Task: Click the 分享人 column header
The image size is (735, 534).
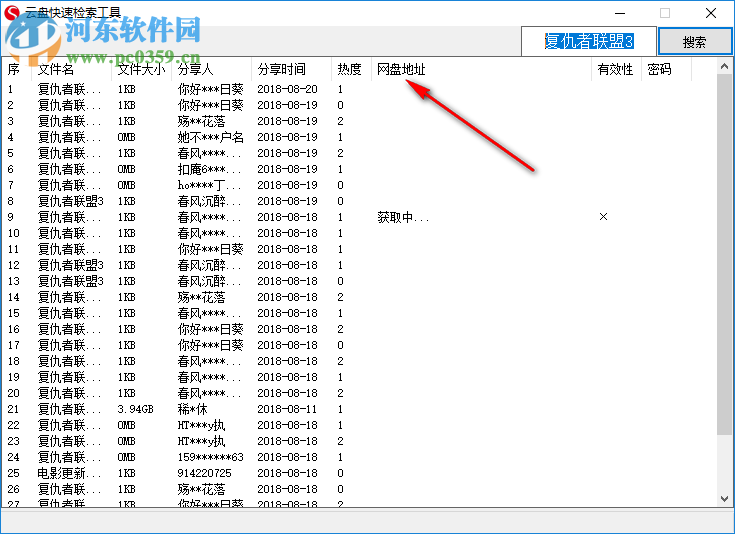Action: [x=211, y=69]
